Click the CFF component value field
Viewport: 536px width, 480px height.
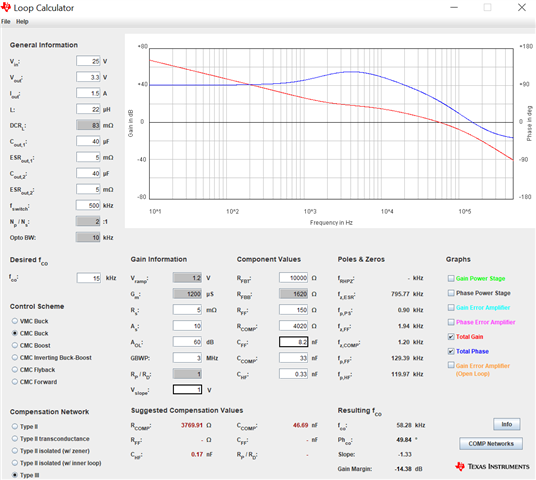(x=294, y=342)
